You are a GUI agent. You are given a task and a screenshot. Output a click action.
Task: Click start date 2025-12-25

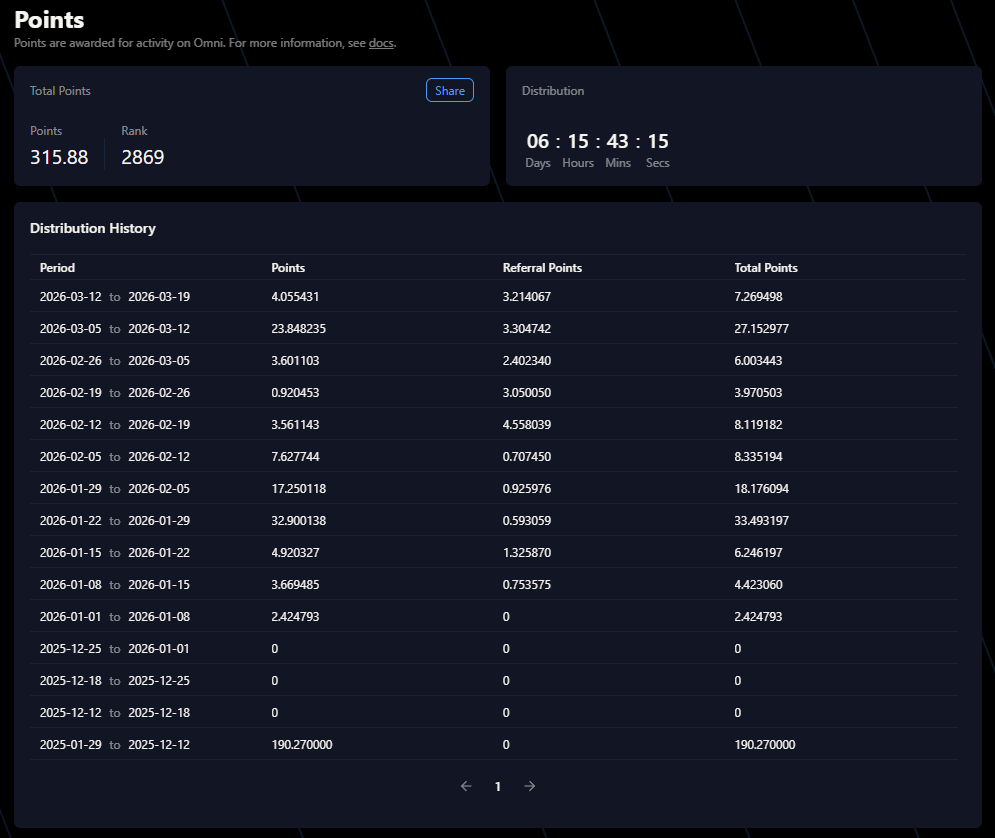pyautogui.click(x=70, y=648)
